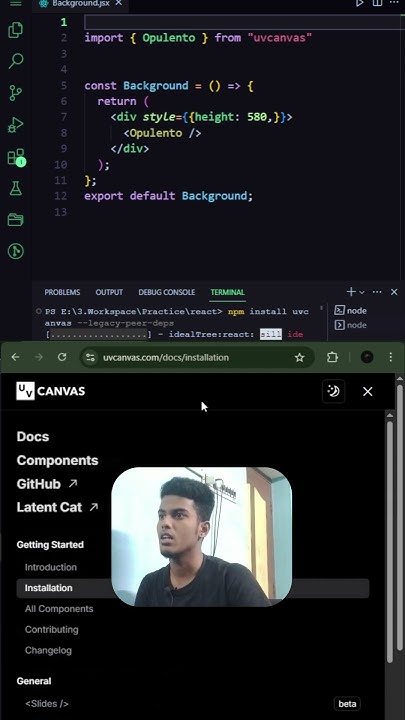This screenshot has height=720, width=405.
Task: Reload the uvcanvas page
Action: point(62,357)
